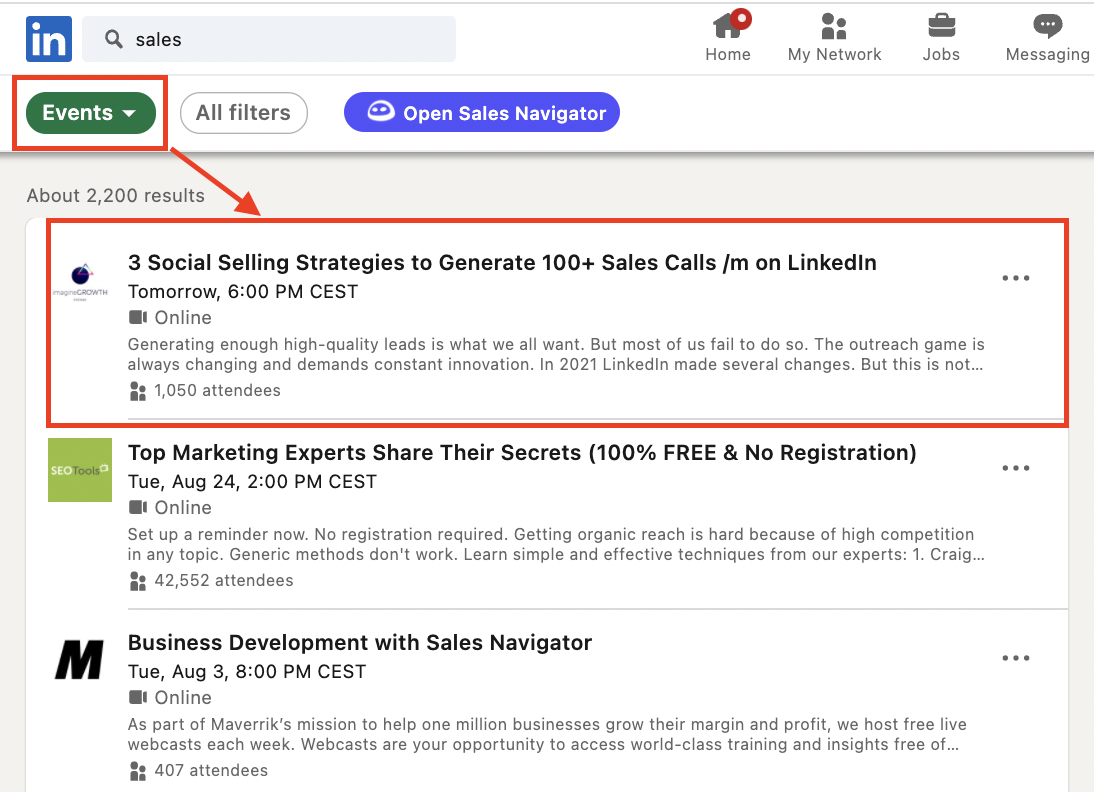Click the 407 attendees text

(x=211, y=770)
